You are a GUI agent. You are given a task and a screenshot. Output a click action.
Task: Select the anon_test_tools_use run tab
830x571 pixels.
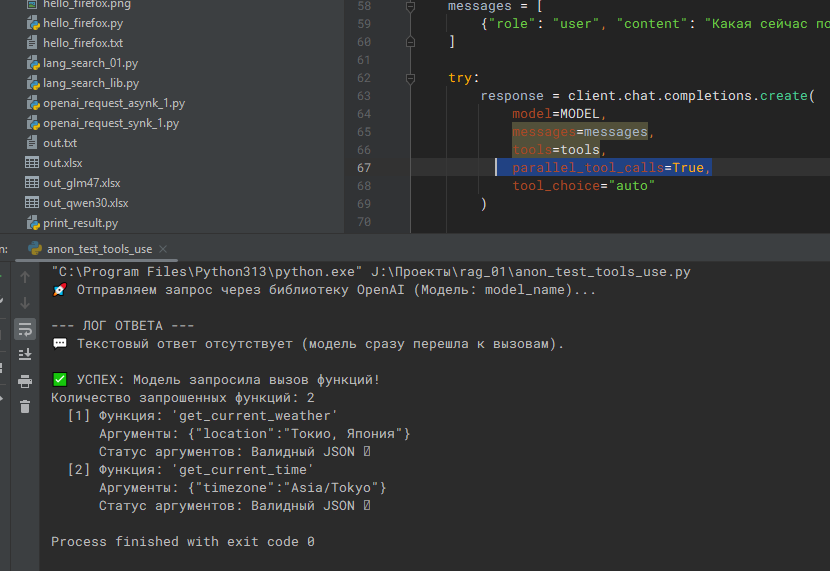tap(99, 249)
